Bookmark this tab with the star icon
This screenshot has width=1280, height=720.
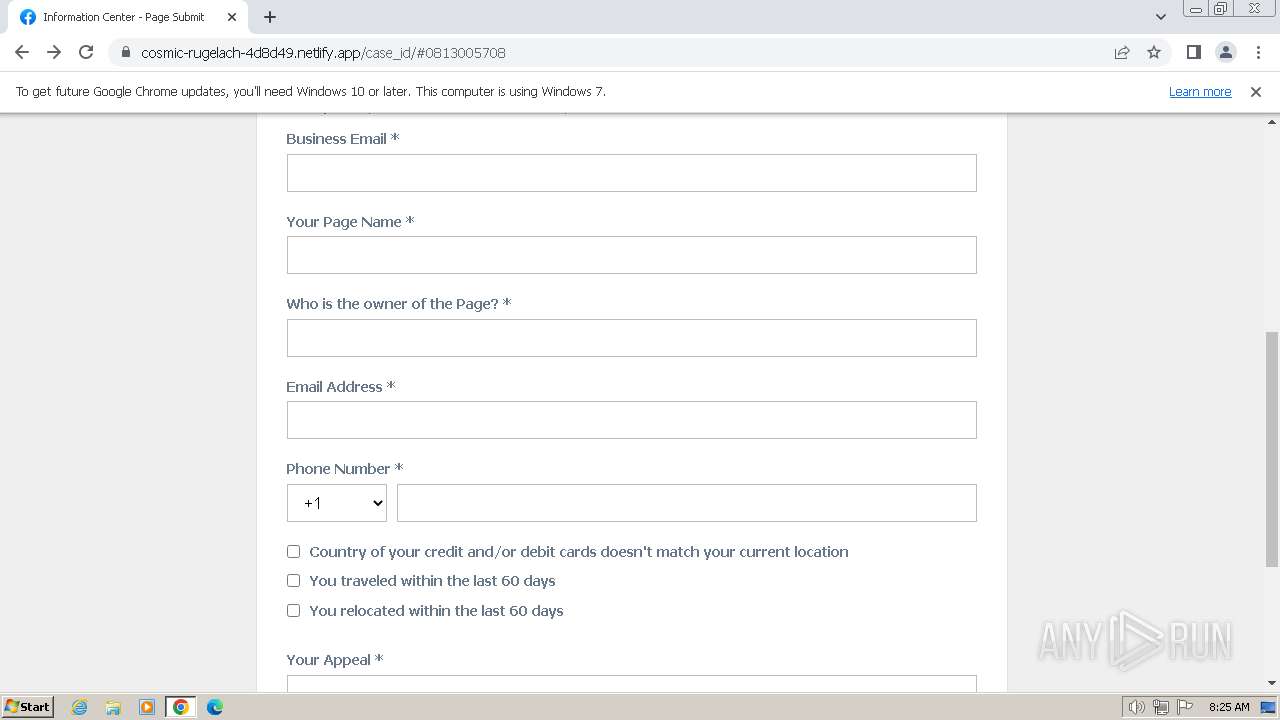(x=1154, y=52)
